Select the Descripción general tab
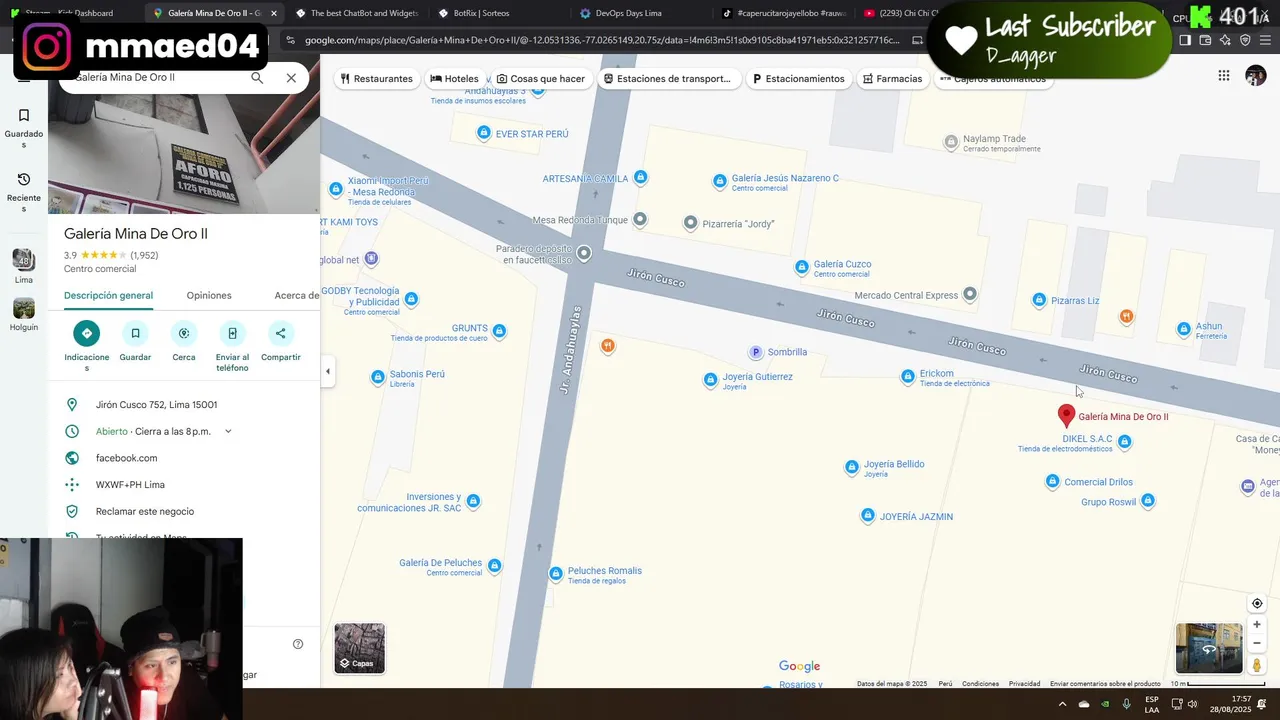 click(108, 295)
